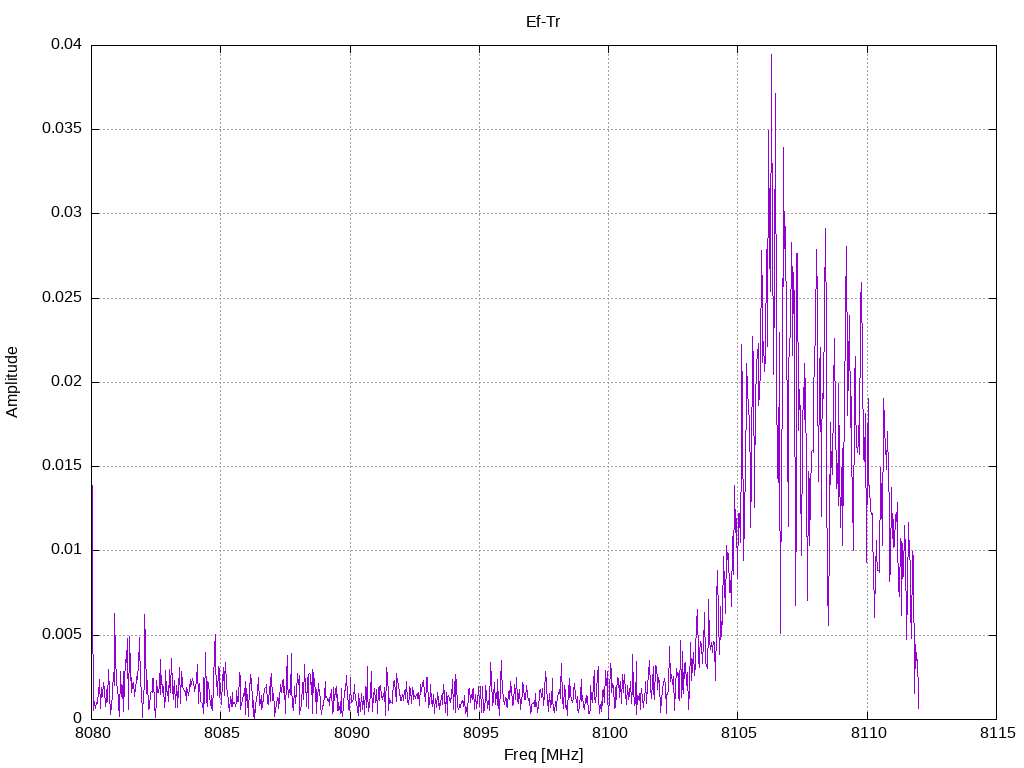Click the 0.015 y-axis tick label
The width and height of the screenshot is (1024, 768).
[62, 466]
